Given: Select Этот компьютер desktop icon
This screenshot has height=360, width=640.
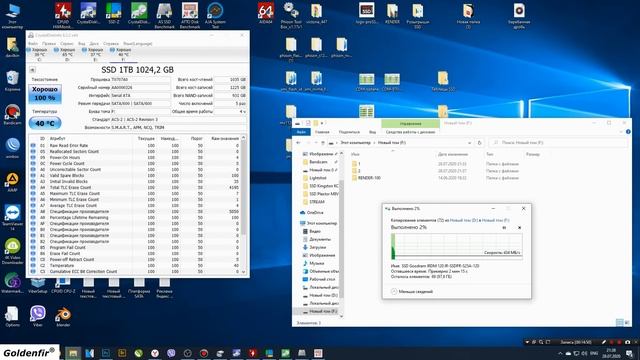Looking at the screenshot, I should [x=12, y=16].
